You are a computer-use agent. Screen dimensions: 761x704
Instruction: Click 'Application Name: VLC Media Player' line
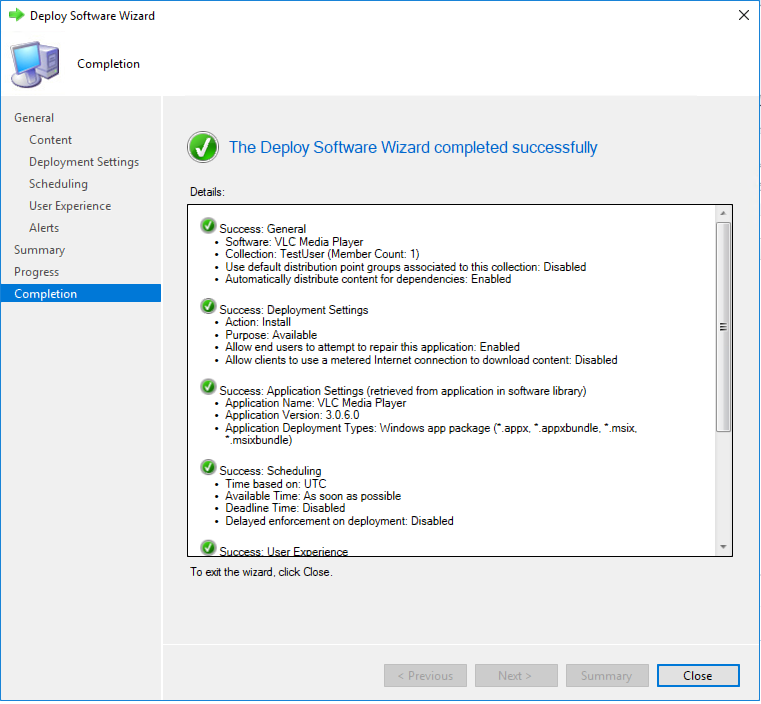coord(315,403)
